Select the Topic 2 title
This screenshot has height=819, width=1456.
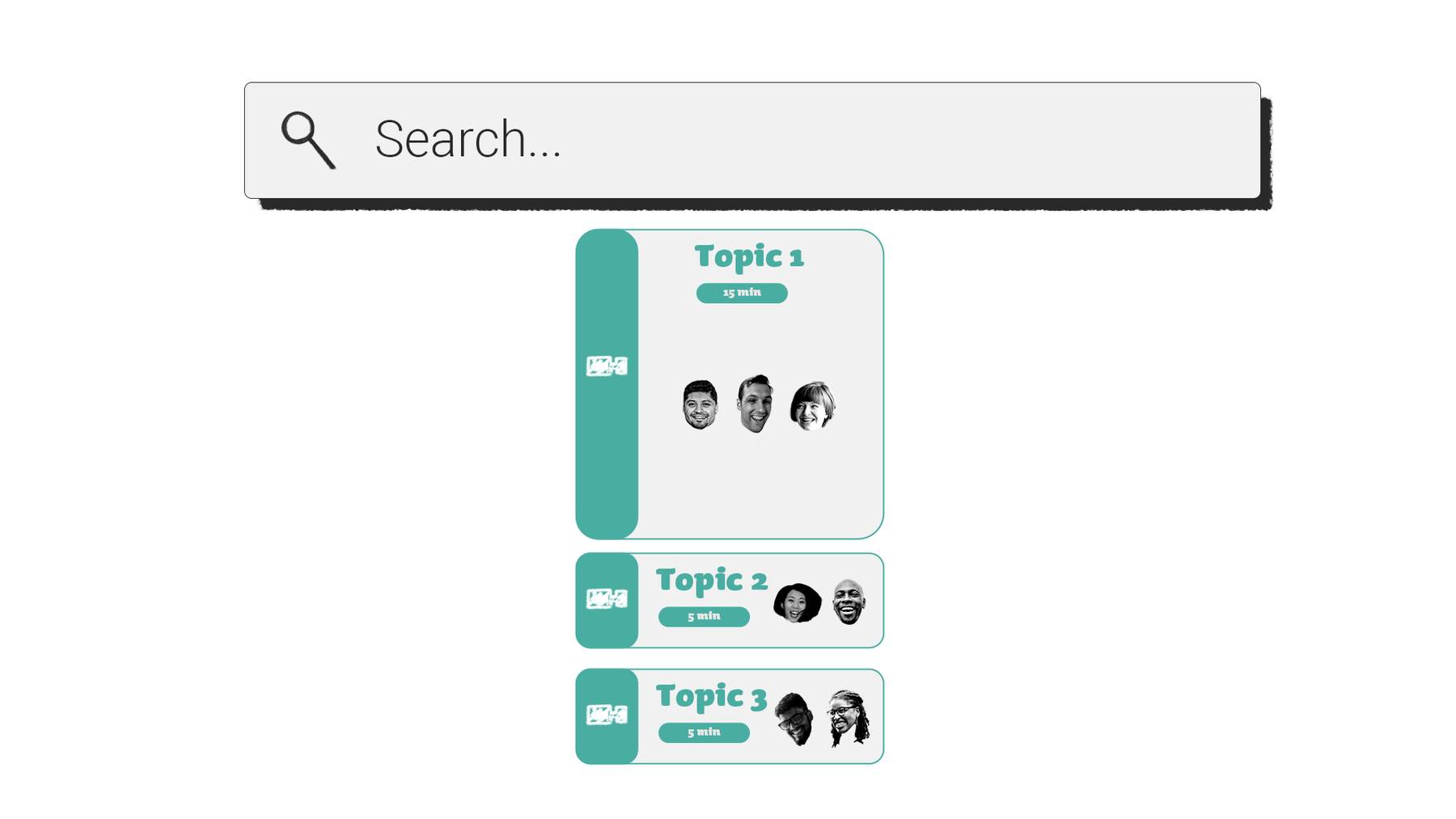click(711, 580)
